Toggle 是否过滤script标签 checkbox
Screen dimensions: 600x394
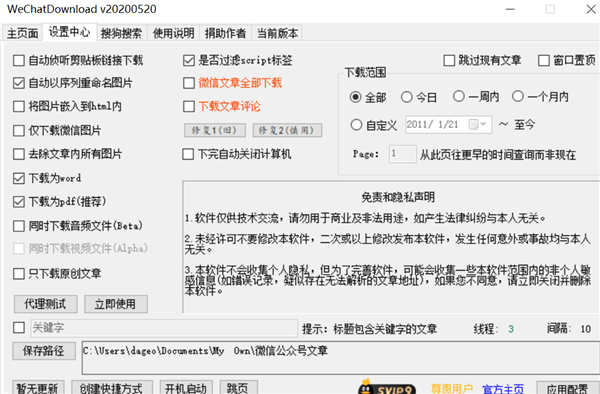click(x=189, y=60)
